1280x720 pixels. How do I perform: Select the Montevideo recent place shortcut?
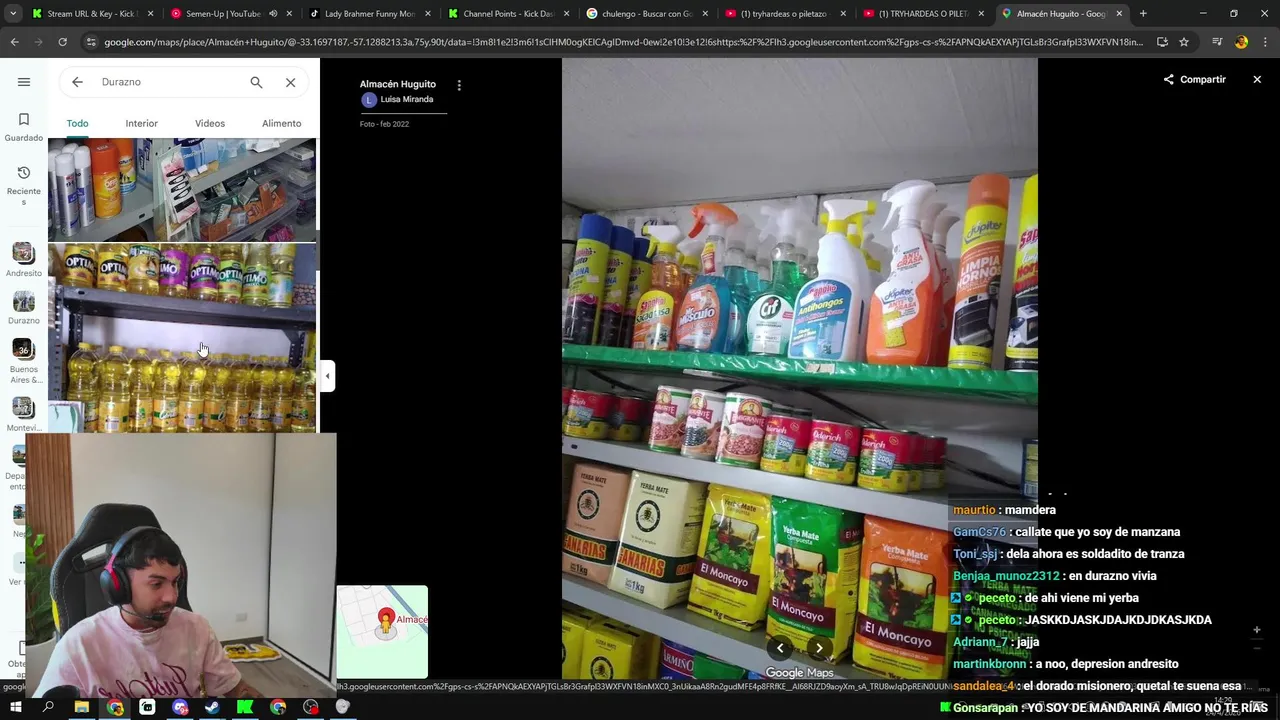[x=24, y=414]
